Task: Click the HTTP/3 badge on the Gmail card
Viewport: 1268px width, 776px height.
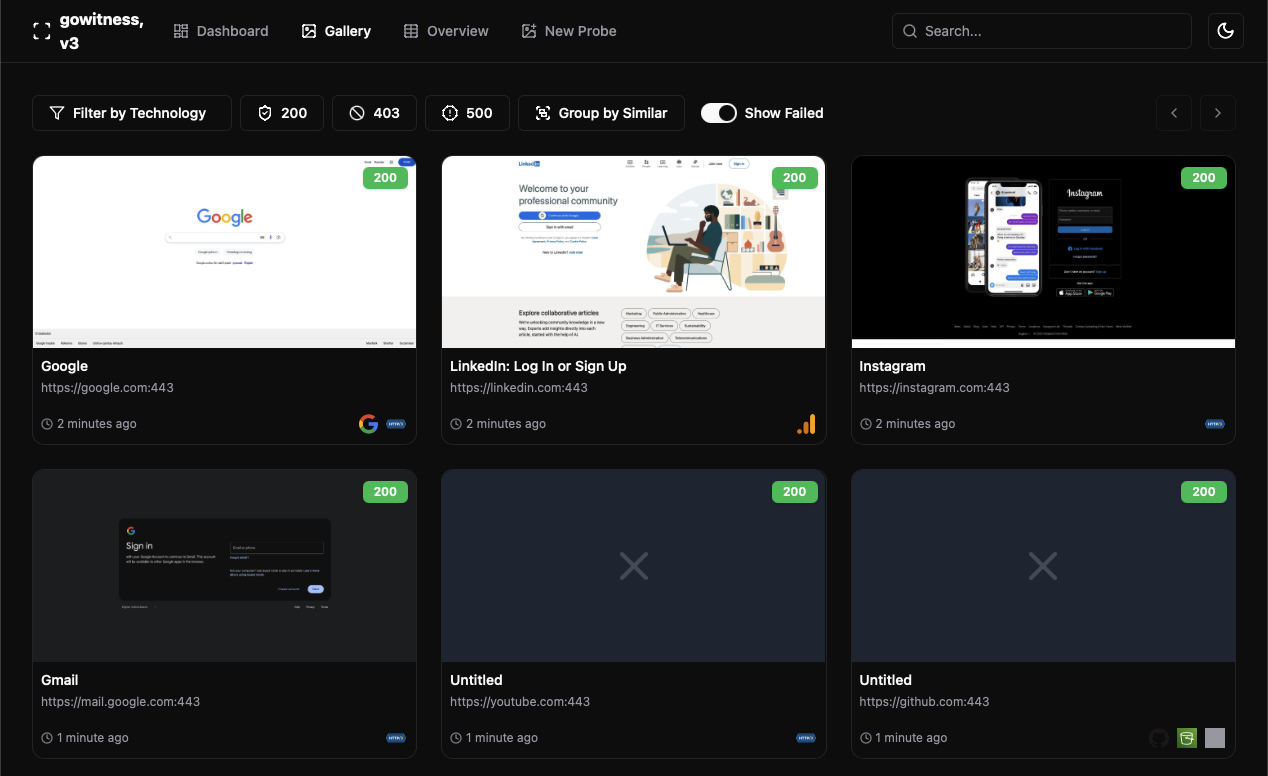Action: [x=396, y=738]
